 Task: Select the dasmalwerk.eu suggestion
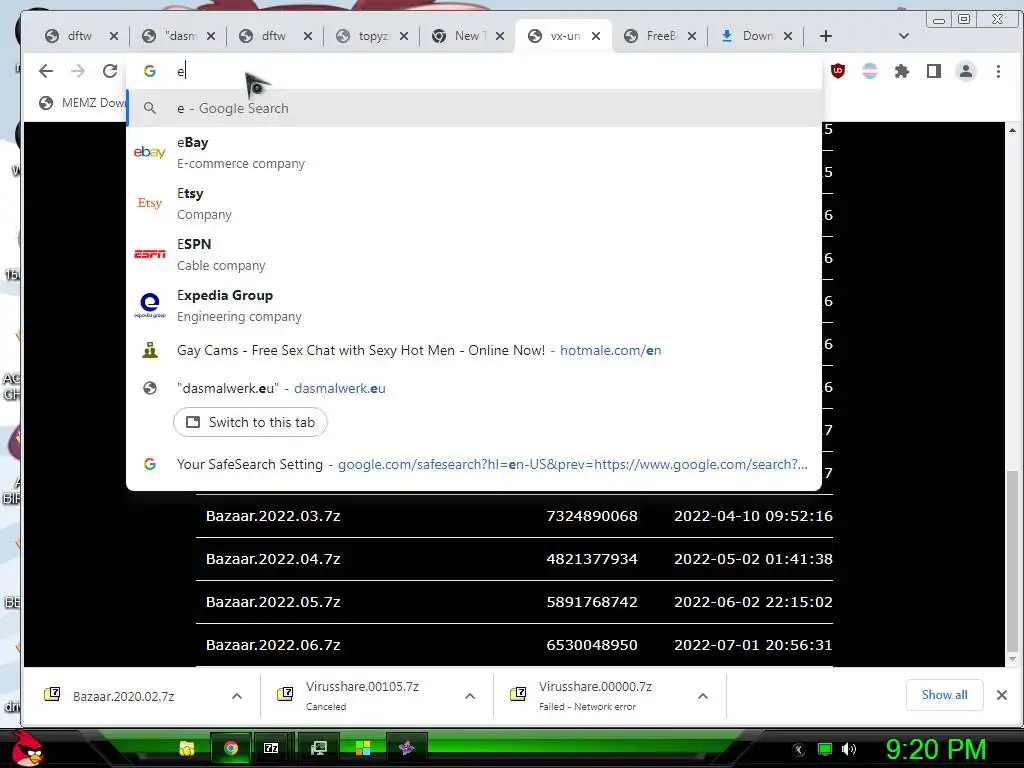coord(474,388)
